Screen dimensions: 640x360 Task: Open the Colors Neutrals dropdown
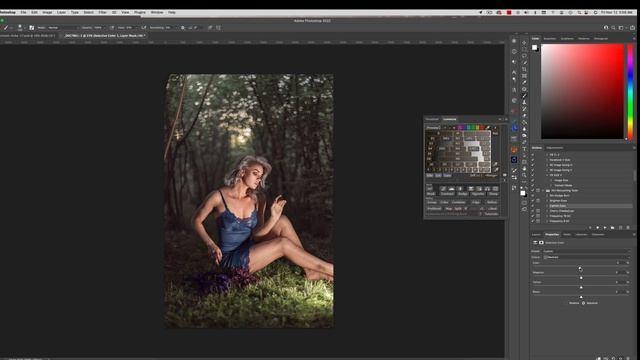pyautogui.click(x=587, y=257)
